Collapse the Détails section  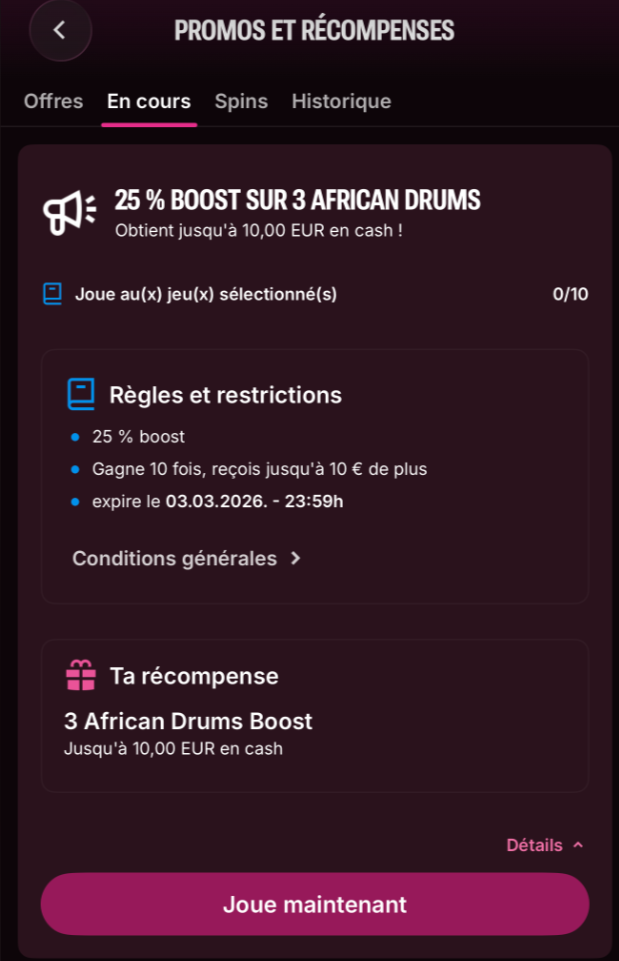coord(535,845)
